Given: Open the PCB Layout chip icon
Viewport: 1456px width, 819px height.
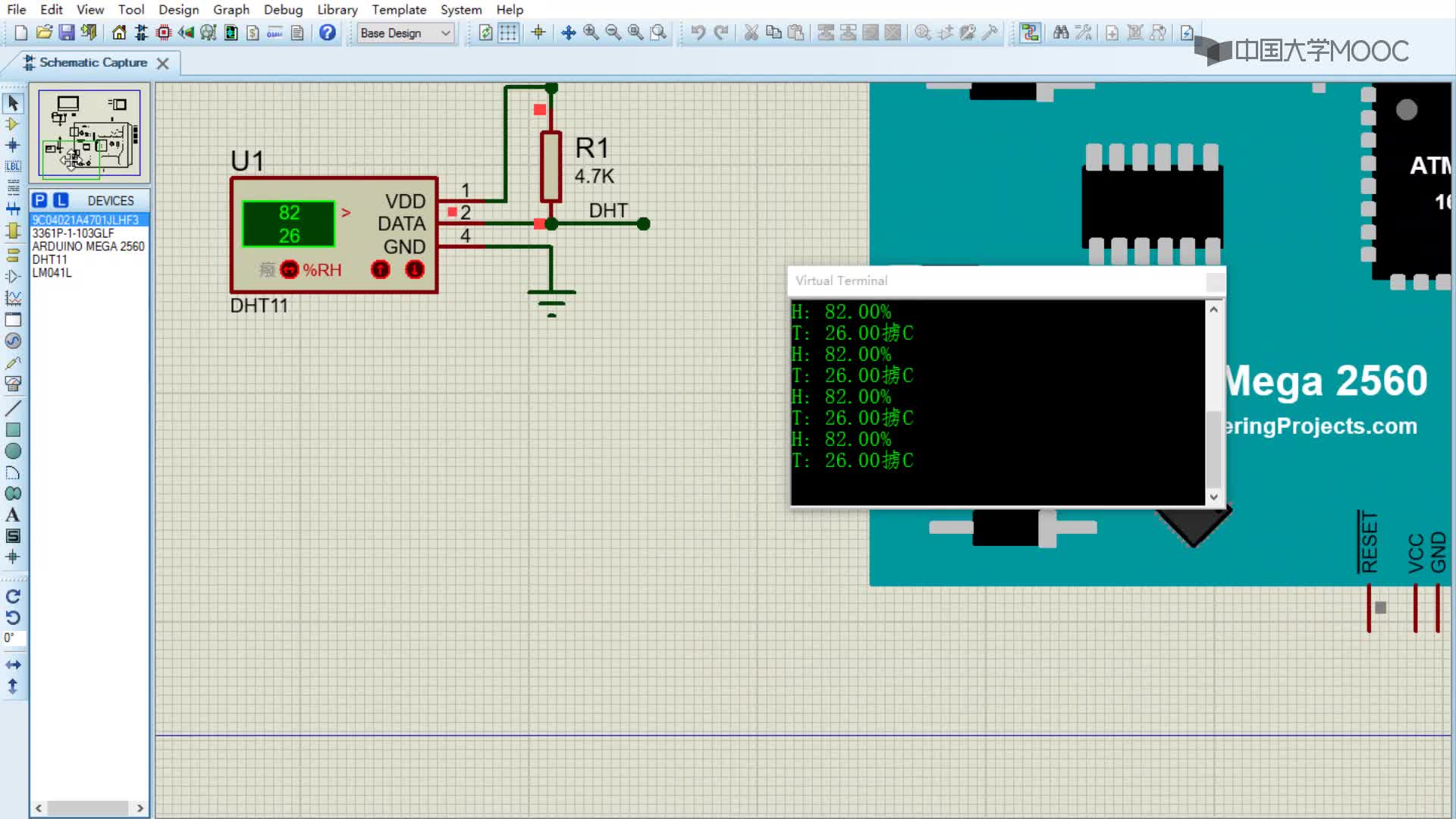Looking at the screenshot, I should click(164, 33).
